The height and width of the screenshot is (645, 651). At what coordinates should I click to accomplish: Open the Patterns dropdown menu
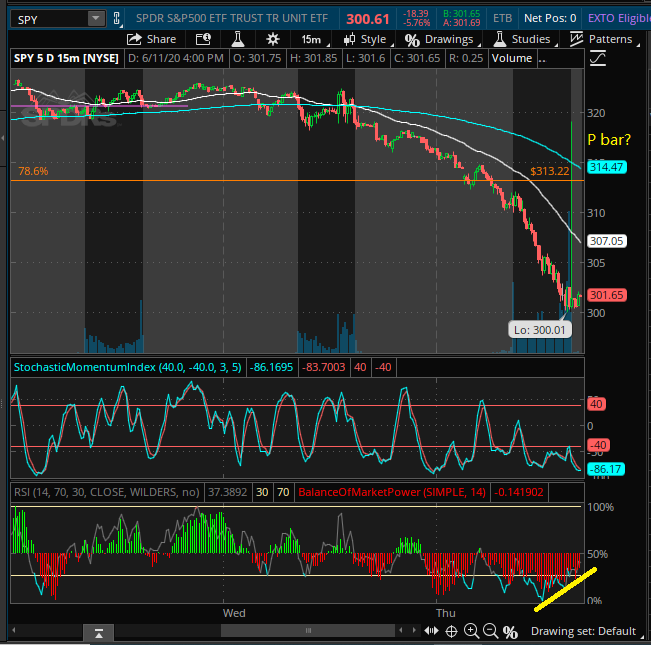click(604, 39)
